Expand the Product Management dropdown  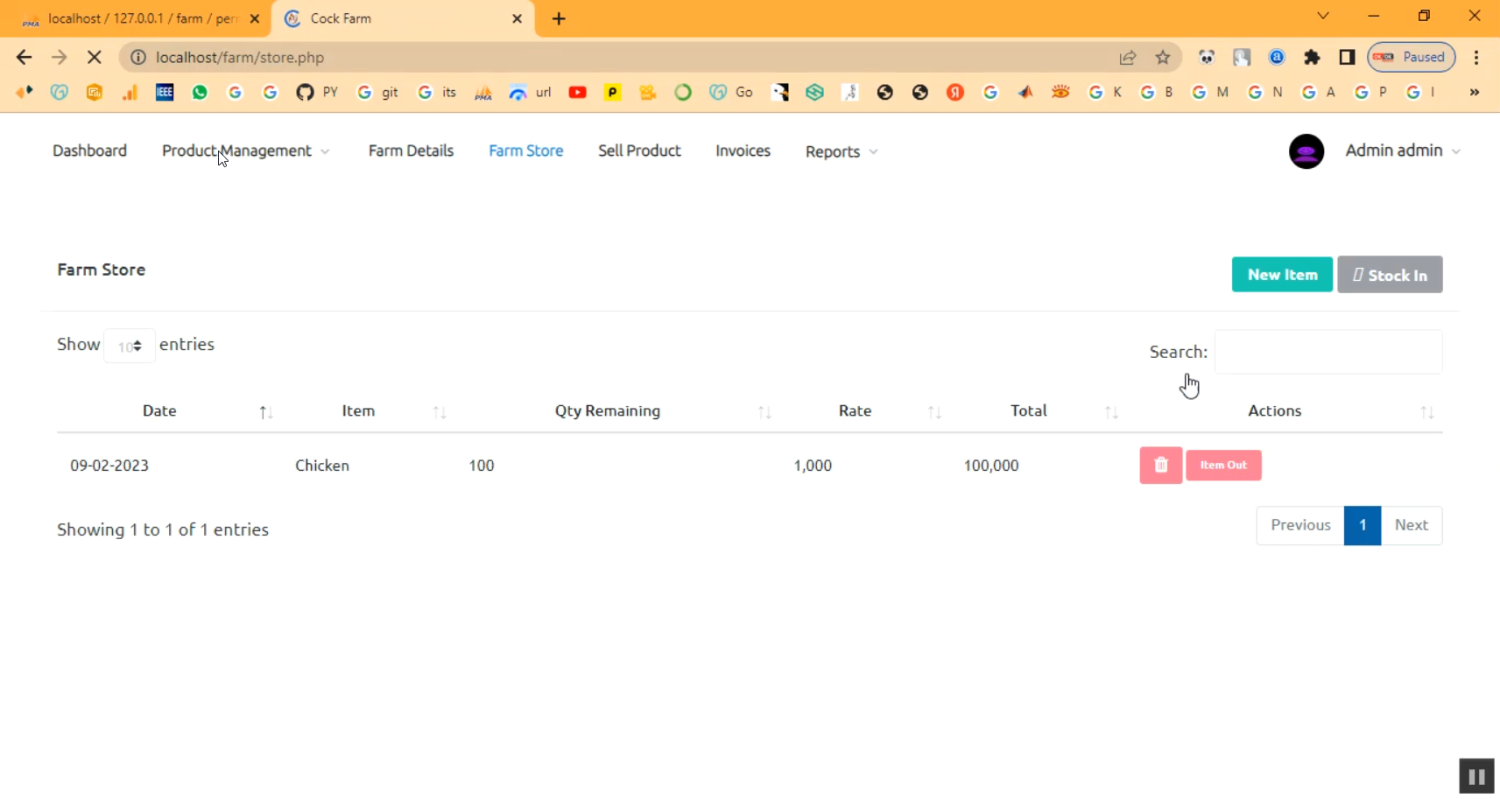[246, 151]
